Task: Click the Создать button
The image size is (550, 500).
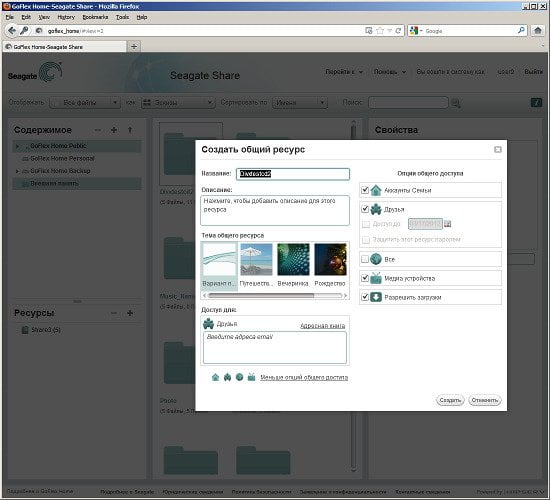Action: coord(450,400)
